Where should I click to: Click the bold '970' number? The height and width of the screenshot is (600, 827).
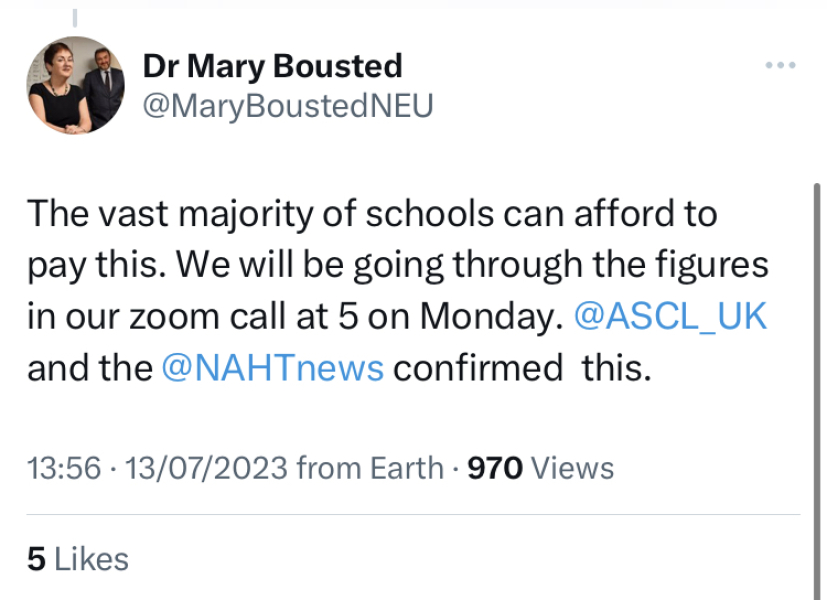tap(495, 467)
